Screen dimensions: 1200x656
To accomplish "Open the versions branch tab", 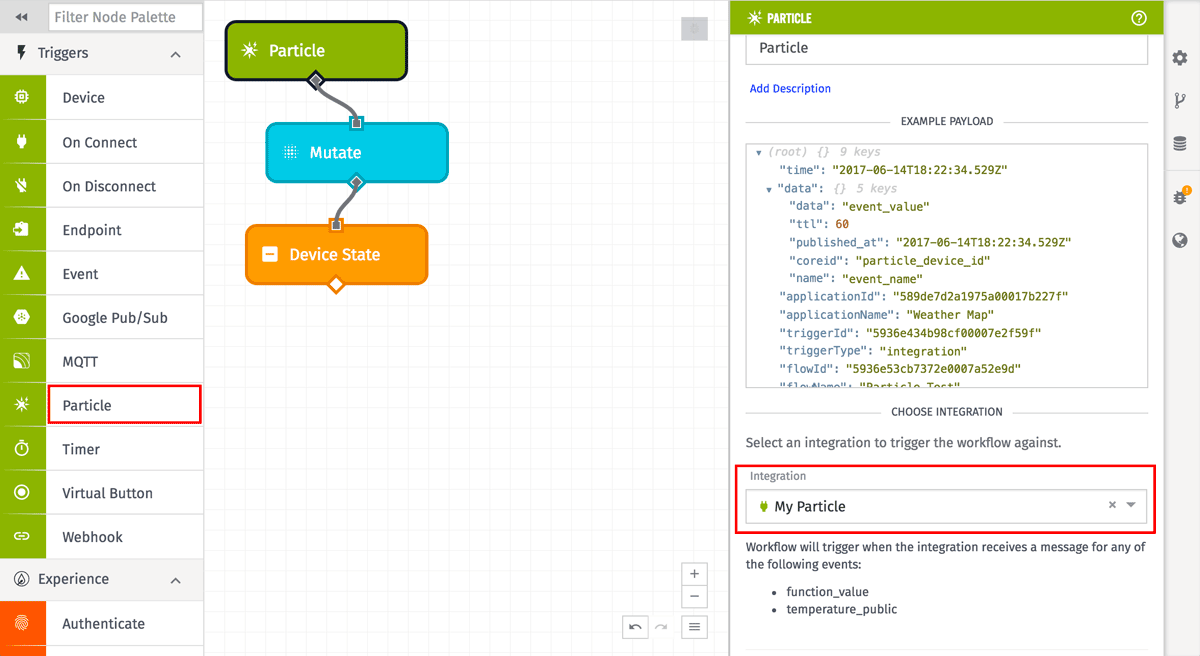I will point(1180,100).
